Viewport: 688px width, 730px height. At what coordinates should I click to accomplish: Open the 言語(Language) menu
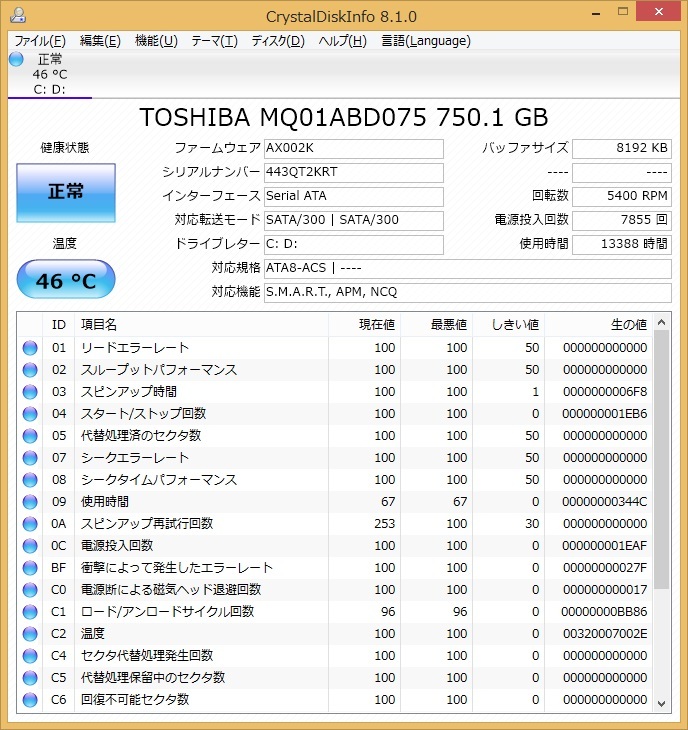coord(426,41)
